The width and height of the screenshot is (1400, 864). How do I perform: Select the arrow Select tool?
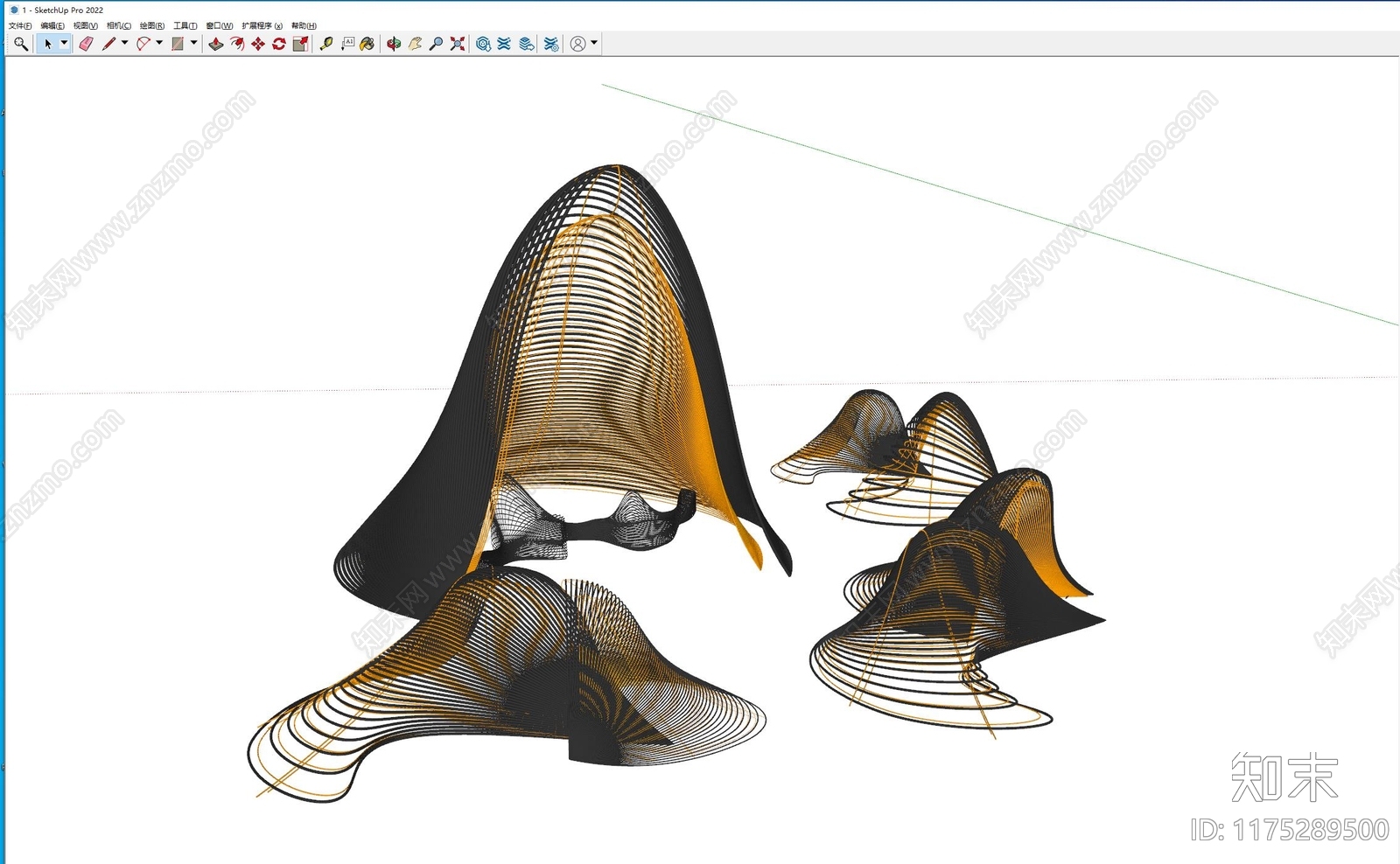click(x=48, y=43)
